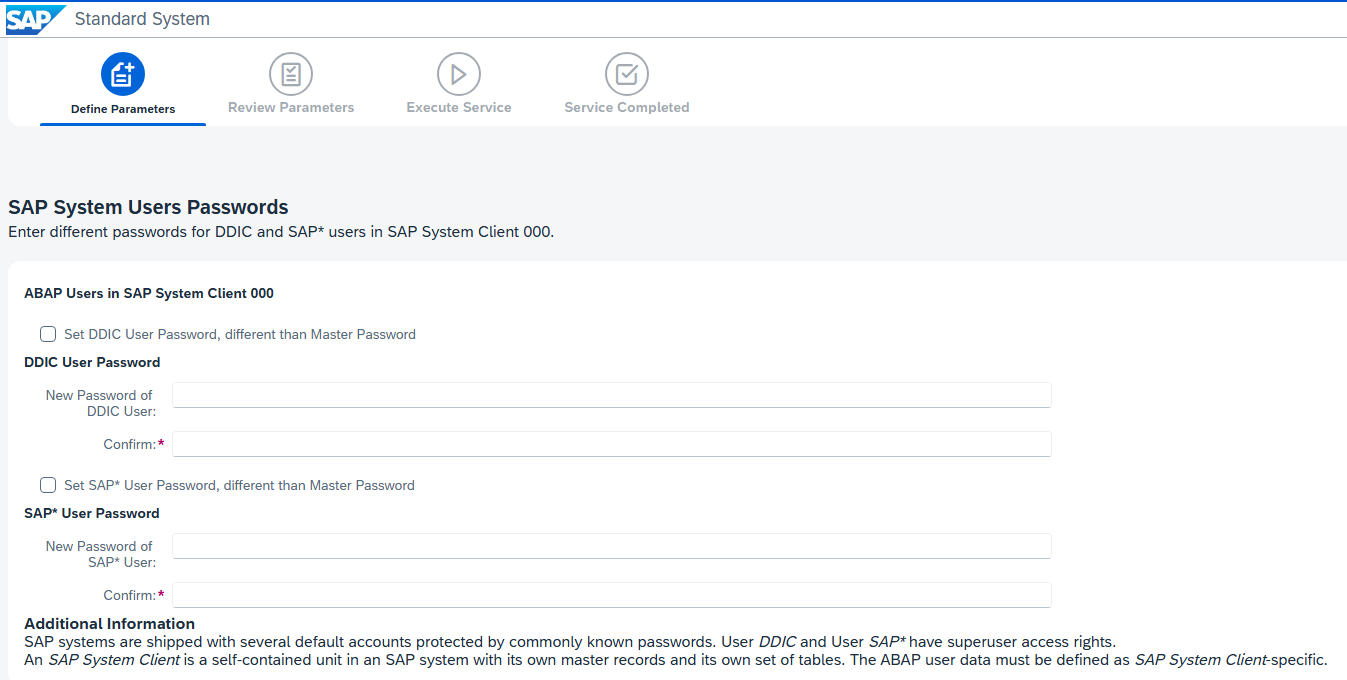Click the DDIC User Password section label
Image resolution: width=1347 pixels, height=680 pixels.
(92, 362)
